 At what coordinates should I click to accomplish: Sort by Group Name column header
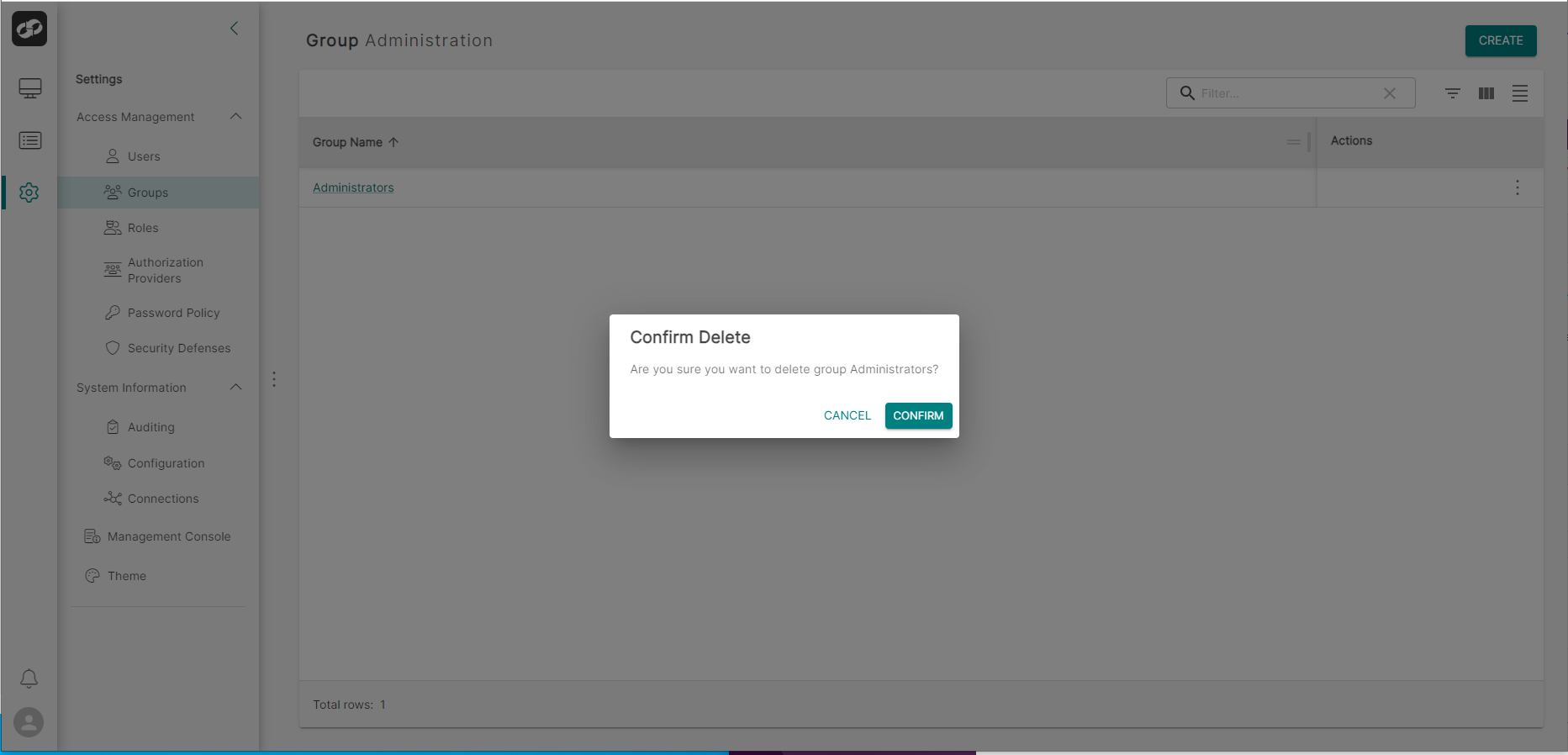[x=347, y=142]
